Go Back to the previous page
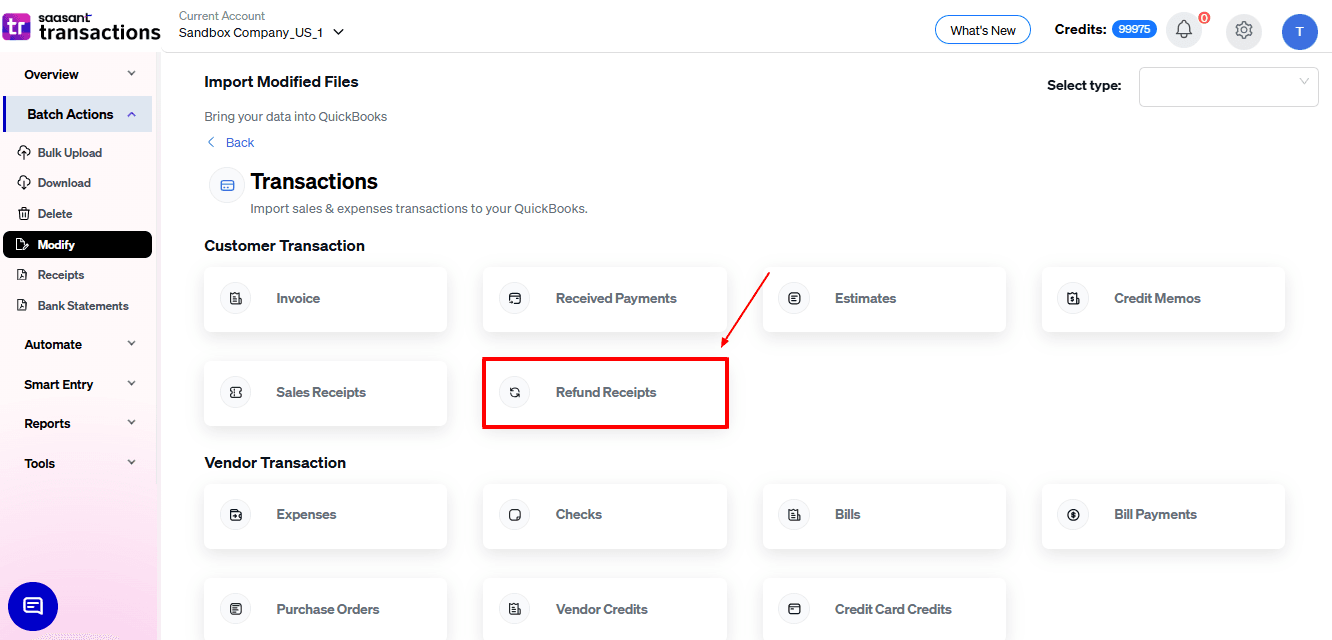The width and height of the screenshot is (1332, 640). [x=231, y=143]
